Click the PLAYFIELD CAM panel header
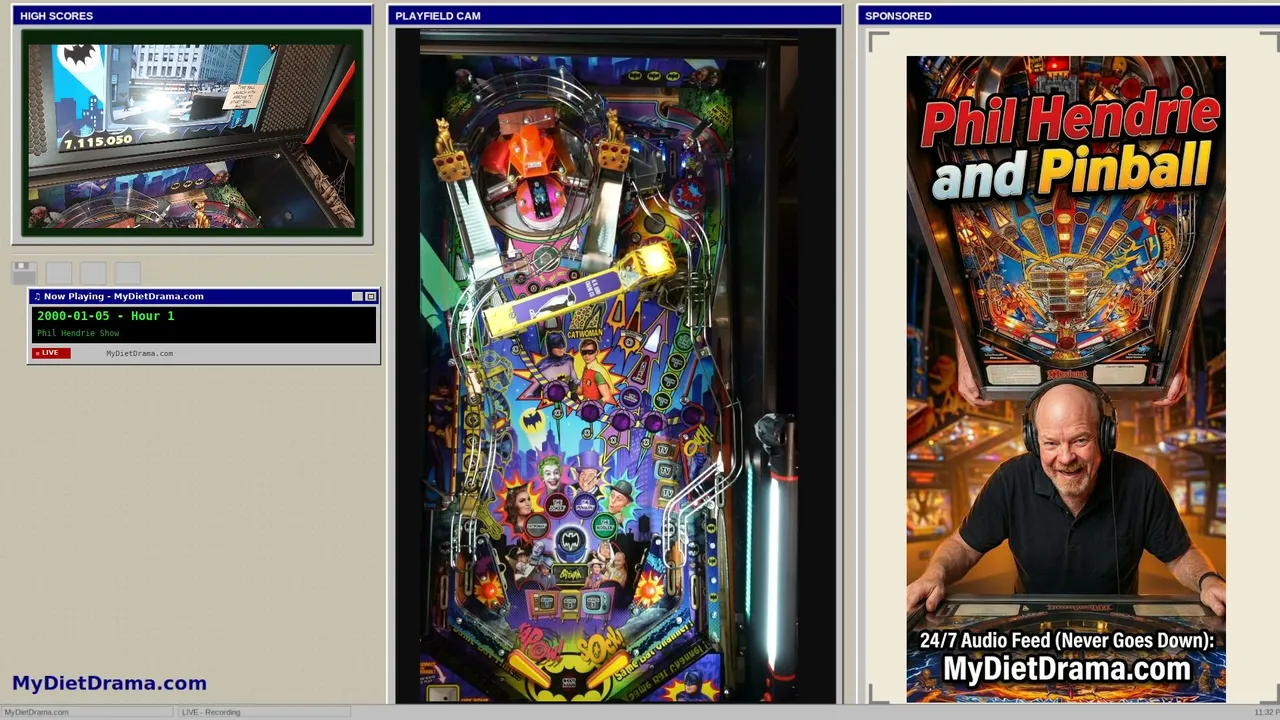 point(615,16)
